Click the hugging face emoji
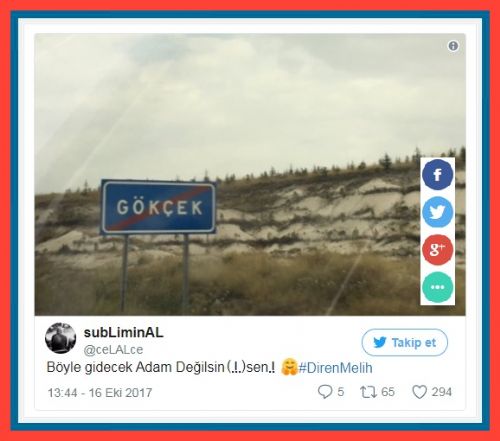Viewport: 500px width, 441px height. coord(289,367)
